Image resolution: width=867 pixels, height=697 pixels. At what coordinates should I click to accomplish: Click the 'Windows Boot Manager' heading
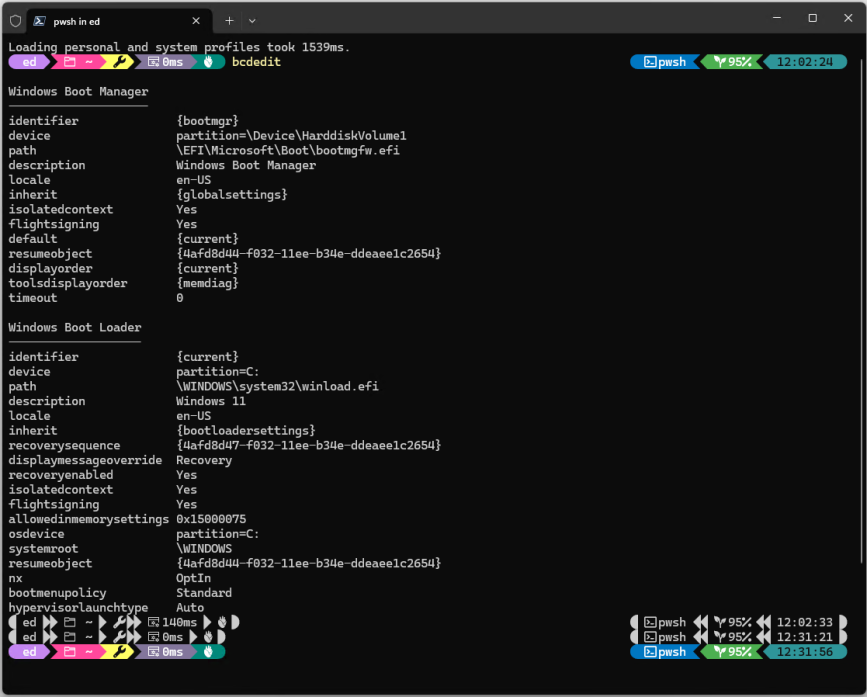[x=78, y=92]
